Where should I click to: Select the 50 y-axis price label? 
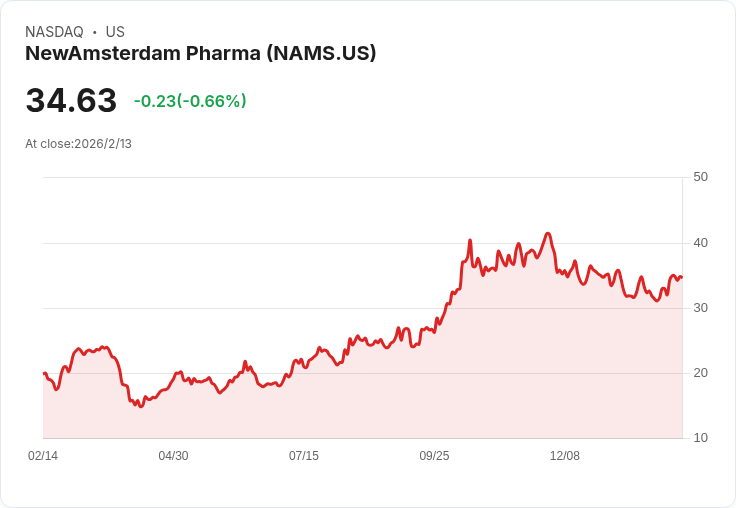[x=700, y=177]
